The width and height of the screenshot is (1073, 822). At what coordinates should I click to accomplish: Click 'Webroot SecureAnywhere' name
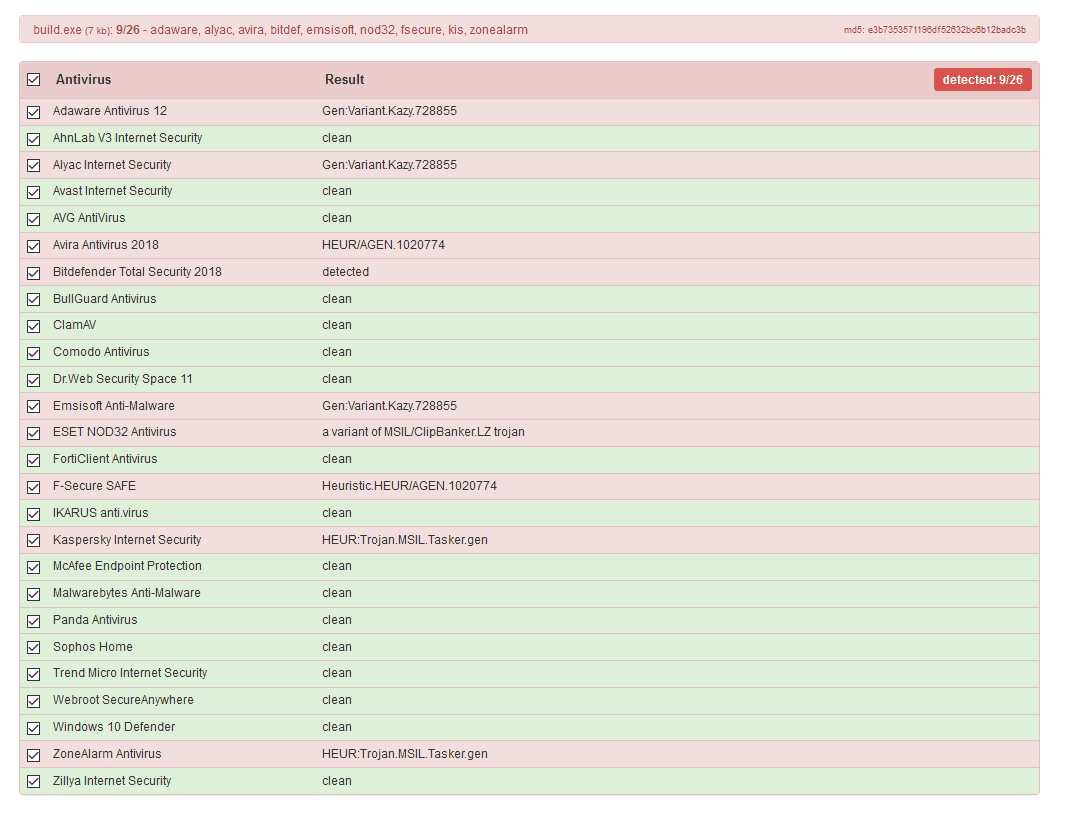123,700
